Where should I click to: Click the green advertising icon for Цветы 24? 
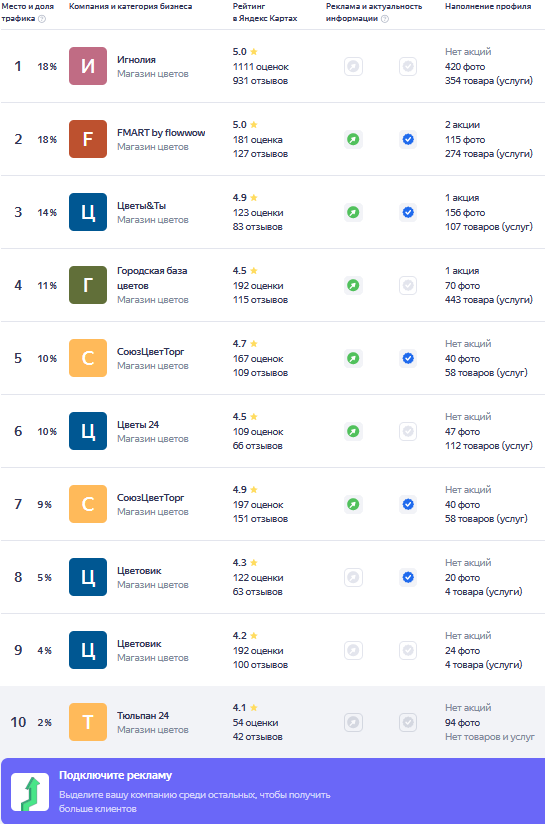[353, 431]
